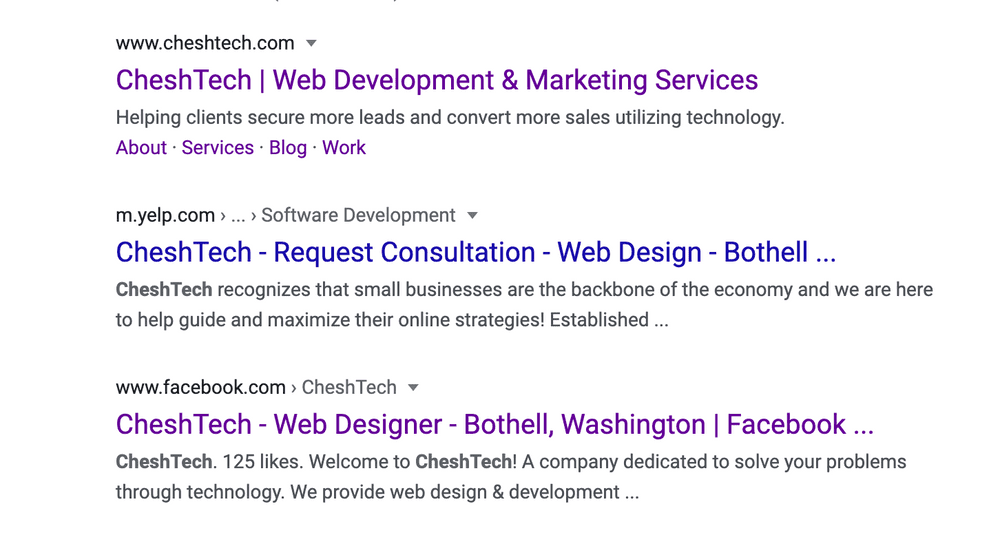
Task: Visit the About sitelink
Action: pyautogui.click(x=141, y=147)
